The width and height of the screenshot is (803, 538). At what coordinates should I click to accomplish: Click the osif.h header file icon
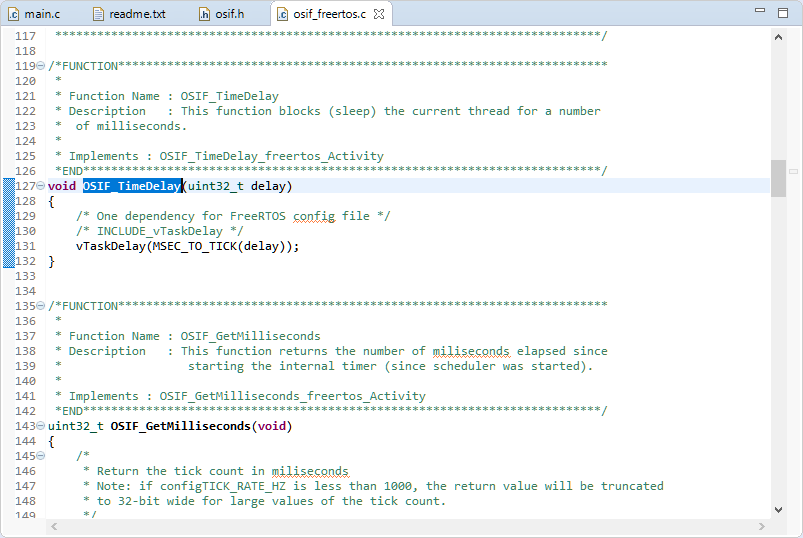(x=205, y=14)
